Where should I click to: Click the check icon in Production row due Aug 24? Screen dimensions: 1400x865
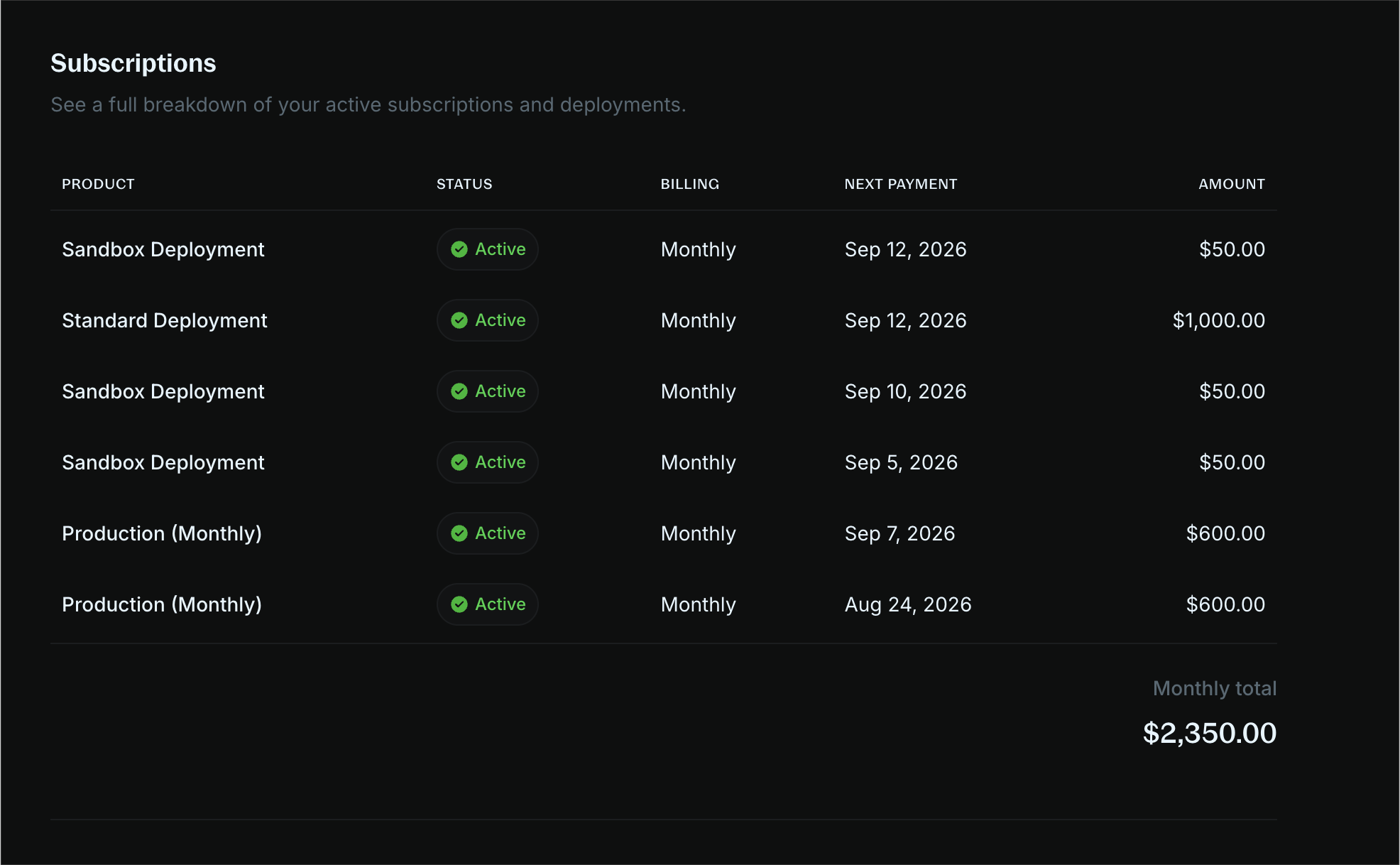[x=459, y=604]
